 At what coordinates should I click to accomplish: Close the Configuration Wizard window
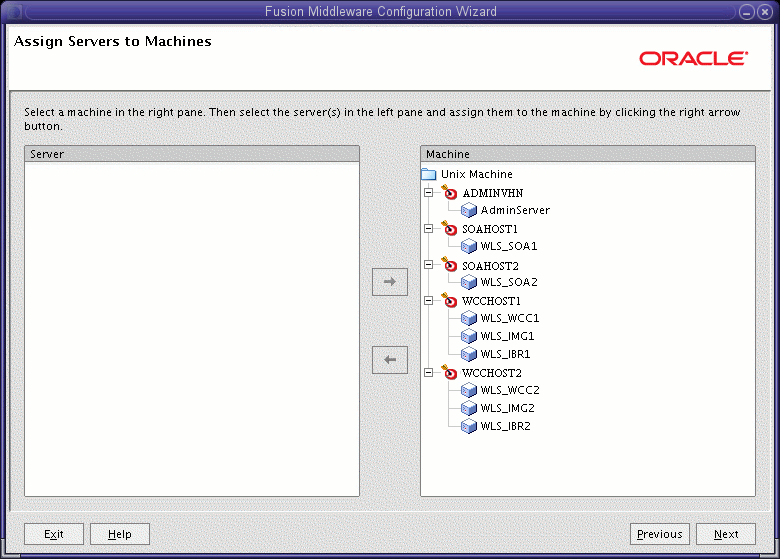(765, 12)
